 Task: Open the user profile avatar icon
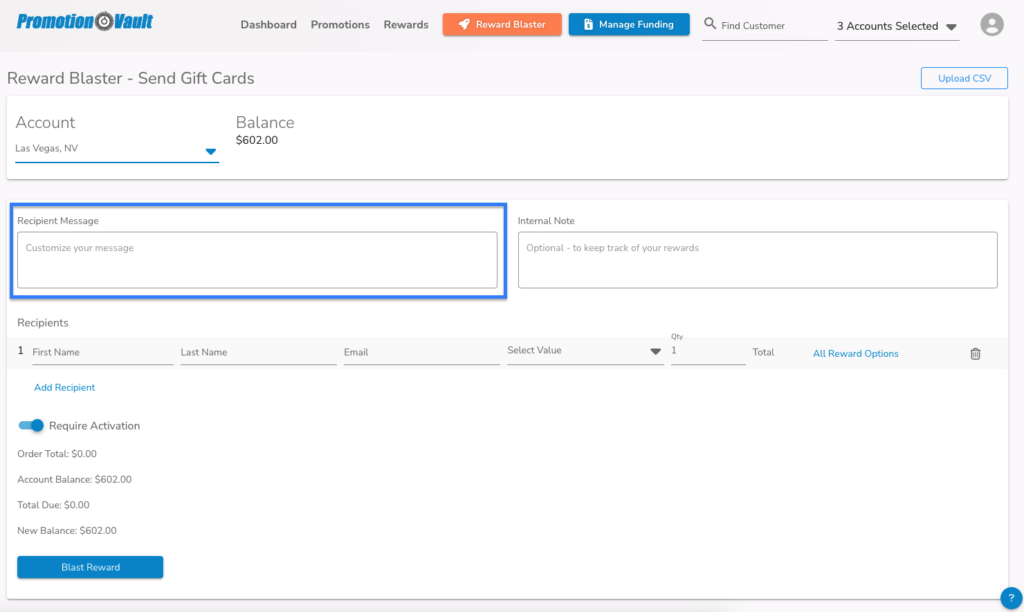click(991, 25)
